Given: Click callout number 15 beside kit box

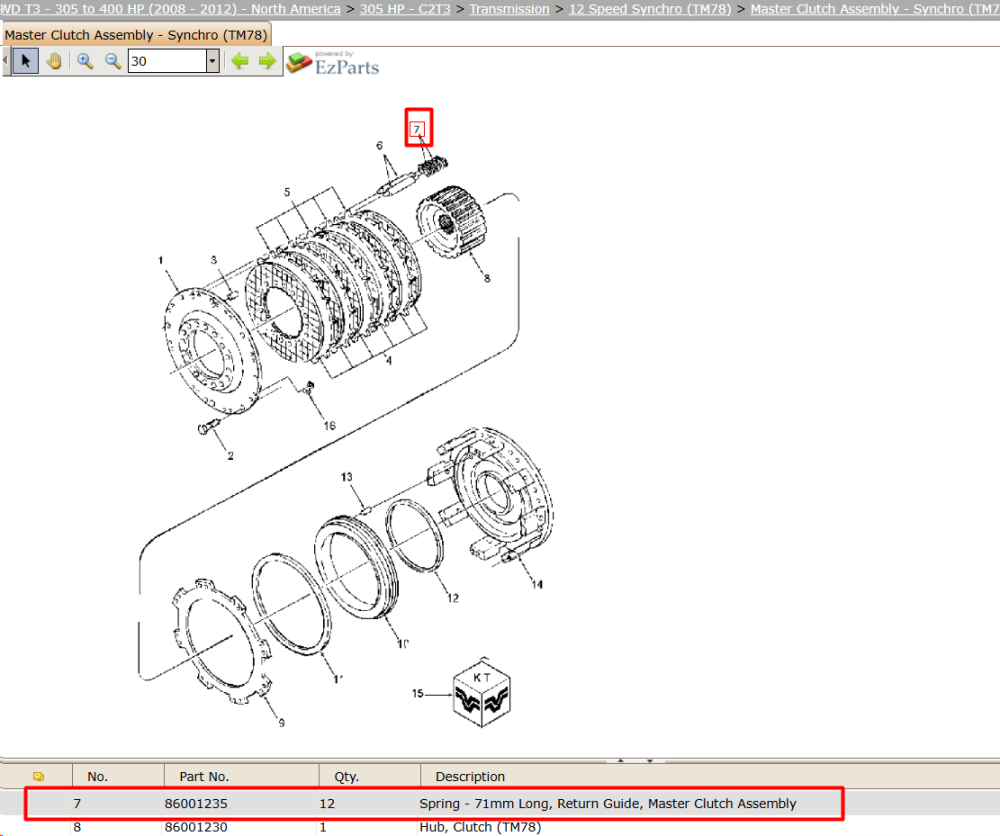Looking at the screenshot, I should pos(418,693).
